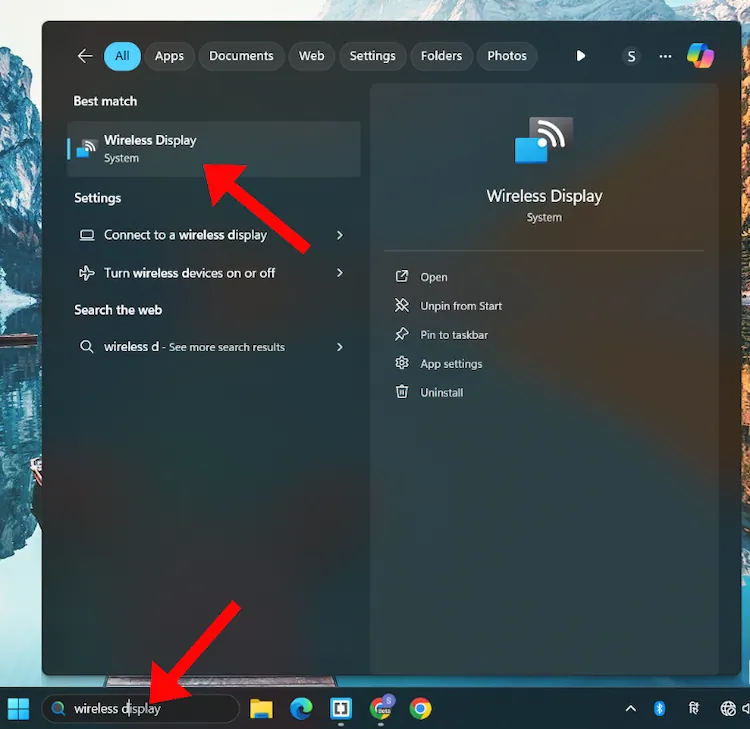The height and width of the screenshot is (729, 750).
Task: Switch to the Web filter tab
Action: pos(311,56)
